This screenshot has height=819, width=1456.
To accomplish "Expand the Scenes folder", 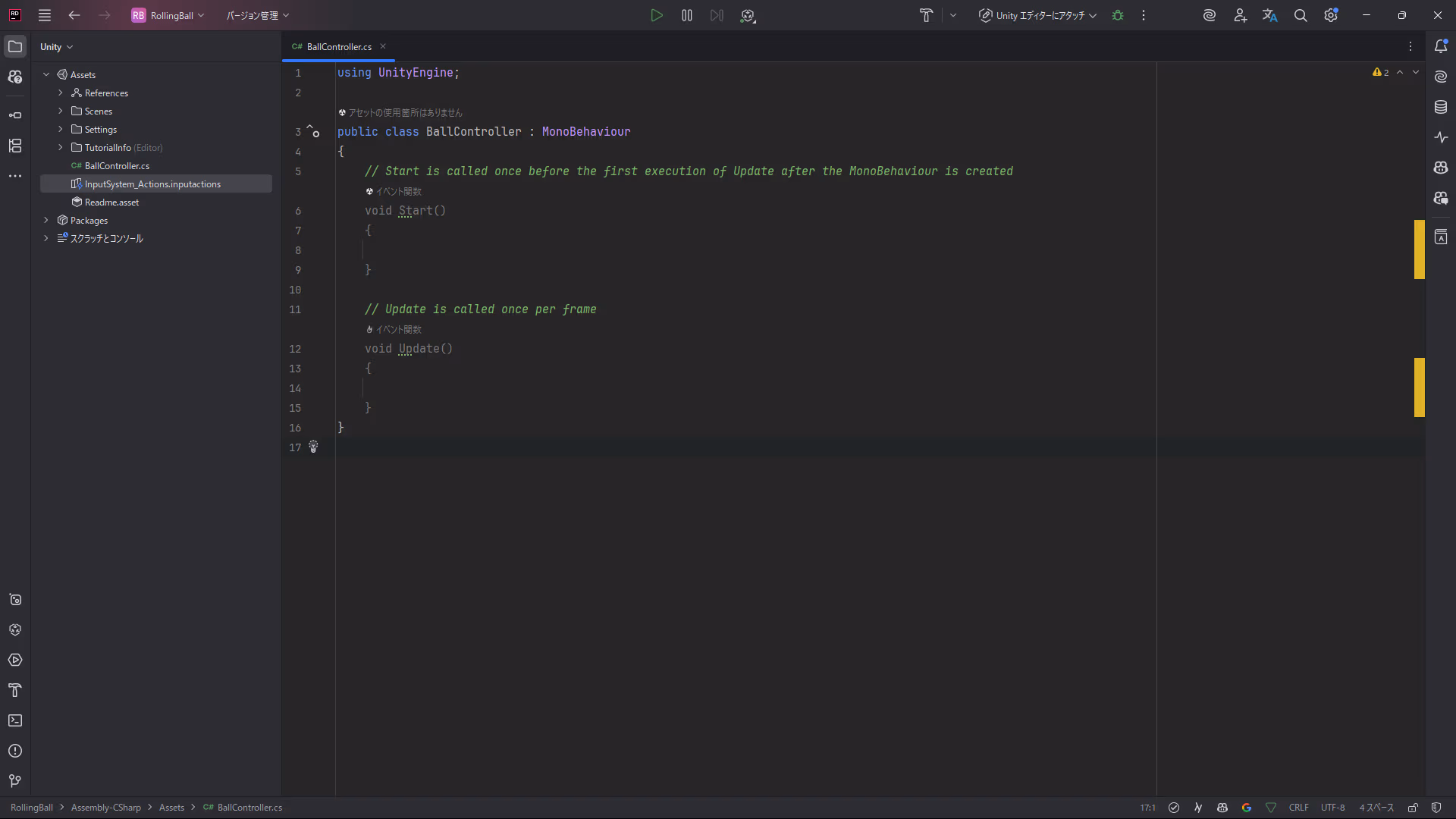I will (x=61, y=111).
